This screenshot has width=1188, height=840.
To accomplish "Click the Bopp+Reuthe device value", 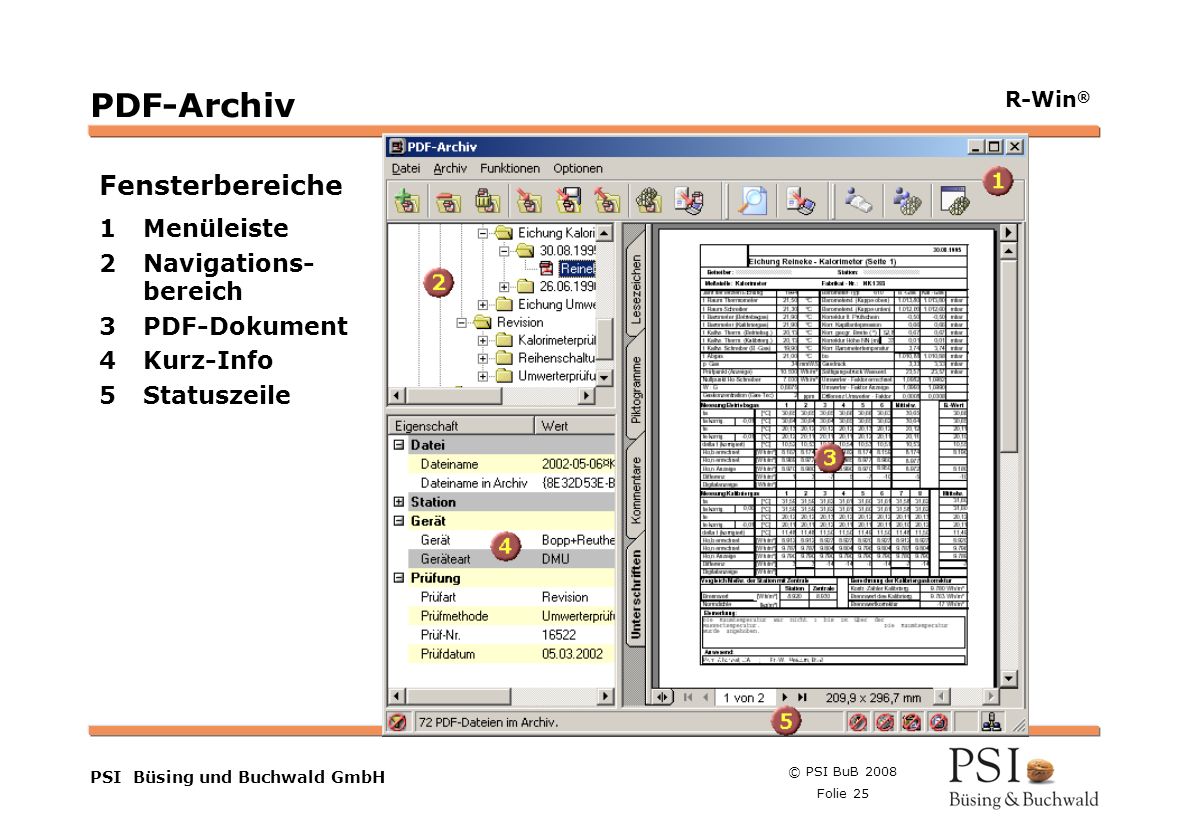I will point(578,540).
